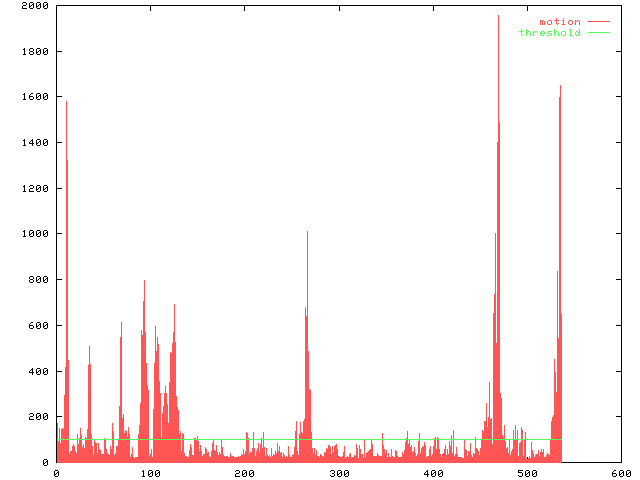Viewport: 640px width, 480px height.
Task: Select the "motion" legend label
Action: [559, 22]
